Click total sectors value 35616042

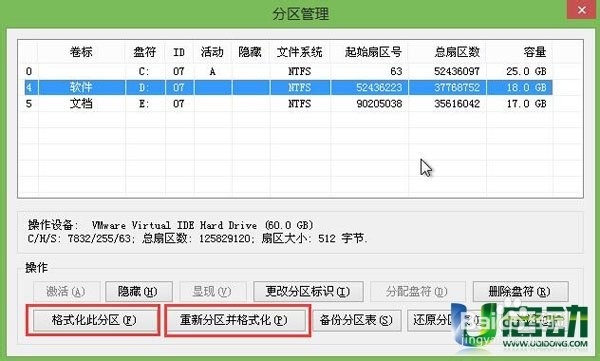pyautogui.click(x=457, y=103)
